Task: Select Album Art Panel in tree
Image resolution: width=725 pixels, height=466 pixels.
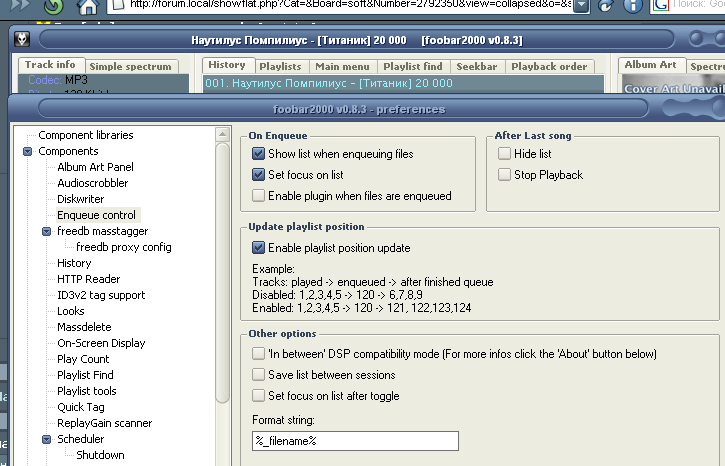Action: (95, 167)
